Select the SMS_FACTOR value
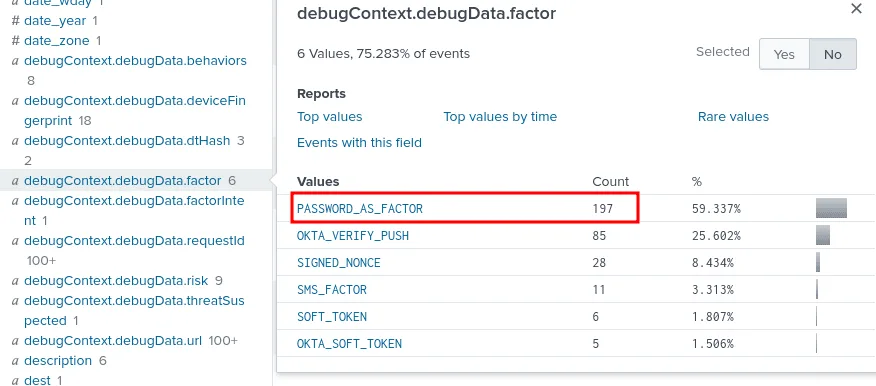The width and height of the screenshot is (876, 386). click(332, 290)
